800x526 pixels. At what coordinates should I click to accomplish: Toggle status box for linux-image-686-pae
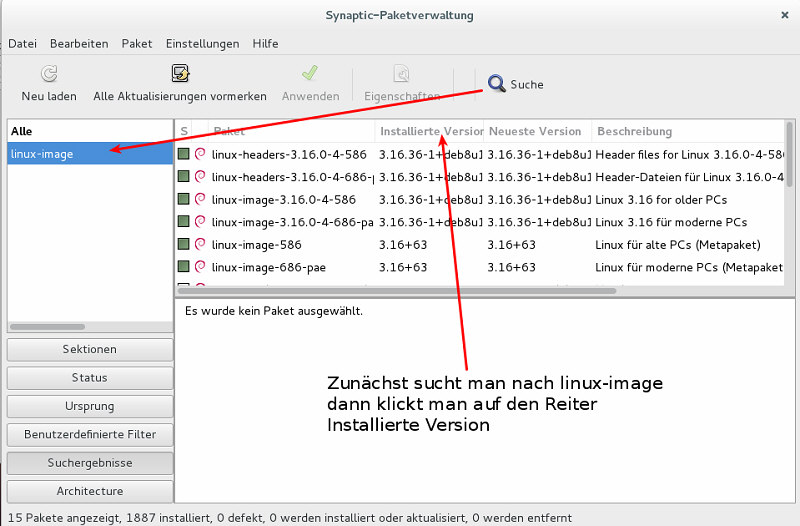[x=184, y=267]
